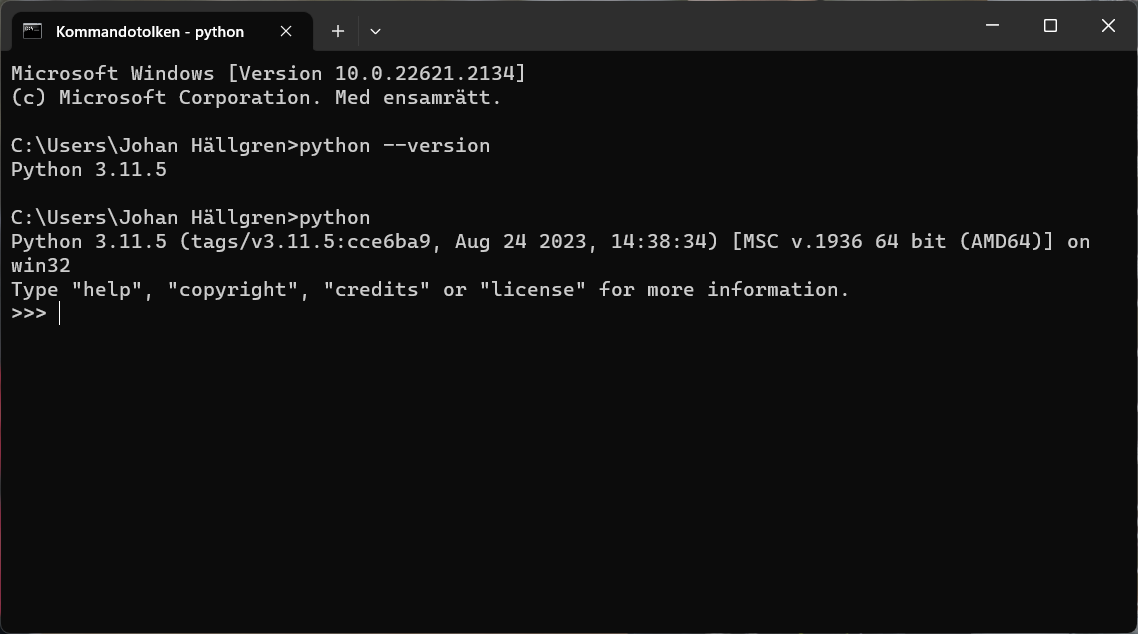
Task: Click the text cursor after the prompt
Action: pos(60,313)
